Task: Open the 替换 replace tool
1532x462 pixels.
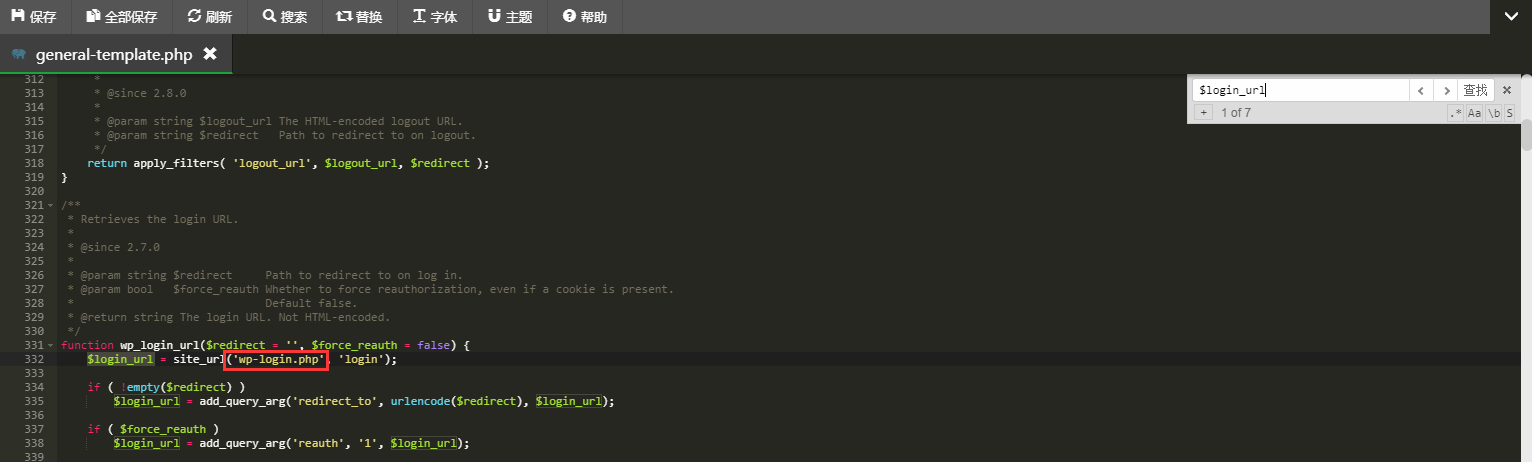Action: pos(360,17)
